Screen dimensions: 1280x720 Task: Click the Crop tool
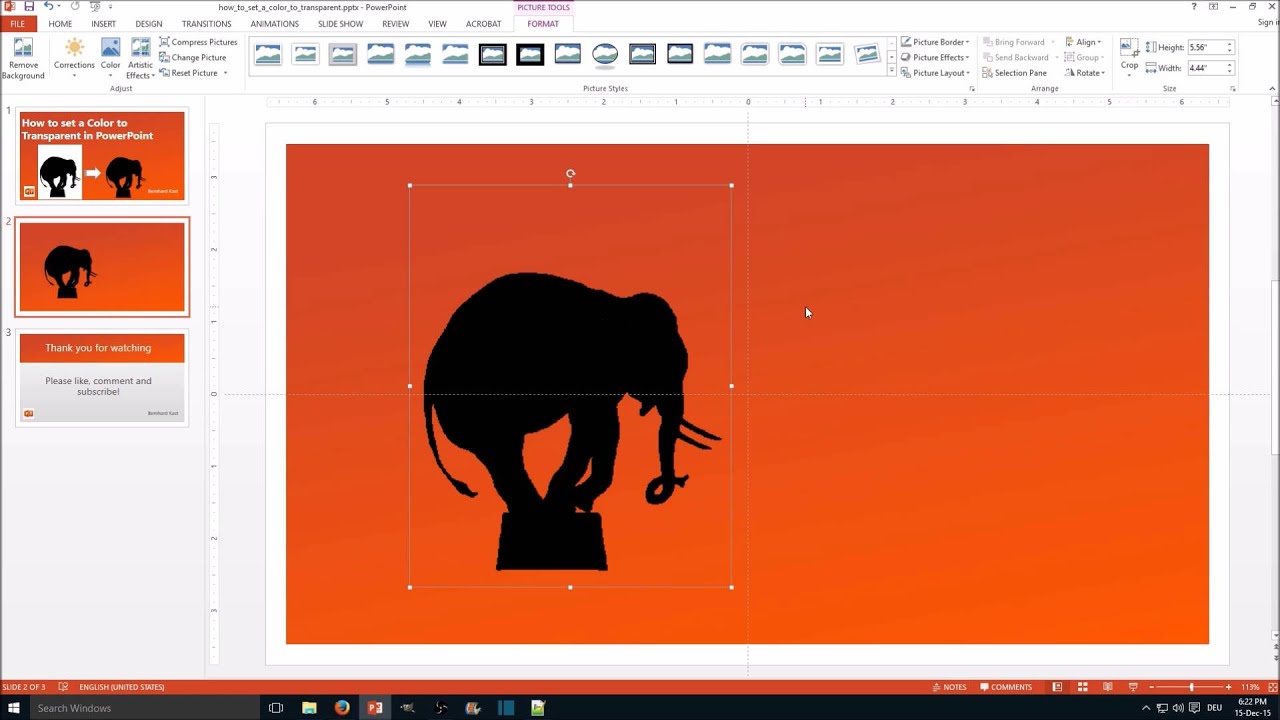[x=1129, y=57]
